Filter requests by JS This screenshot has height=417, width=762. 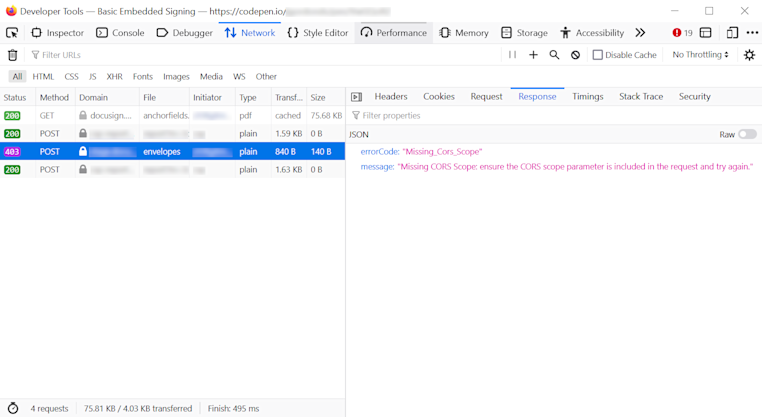point(92,76)
